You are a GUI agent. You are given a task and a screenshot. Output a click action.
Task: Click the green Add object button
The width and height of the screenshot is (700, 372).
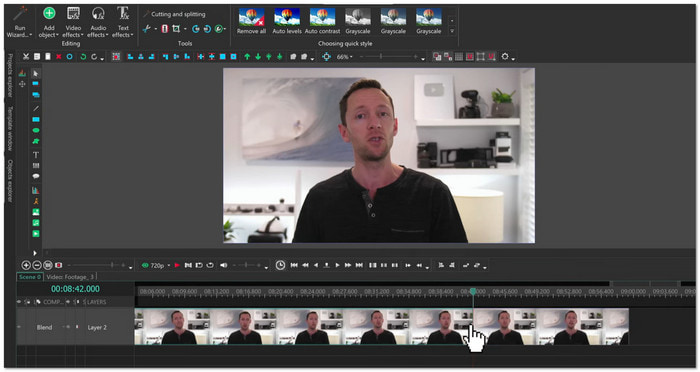(49, 22)
